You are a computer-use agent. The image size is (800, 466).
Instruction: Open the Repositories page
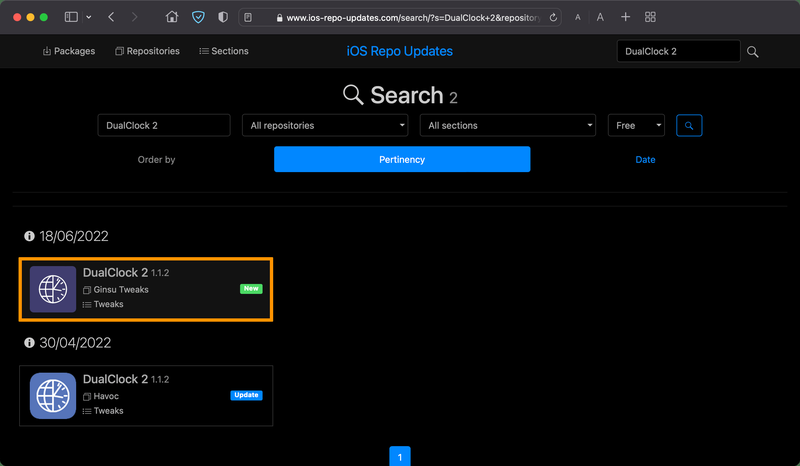click(147, 51)
